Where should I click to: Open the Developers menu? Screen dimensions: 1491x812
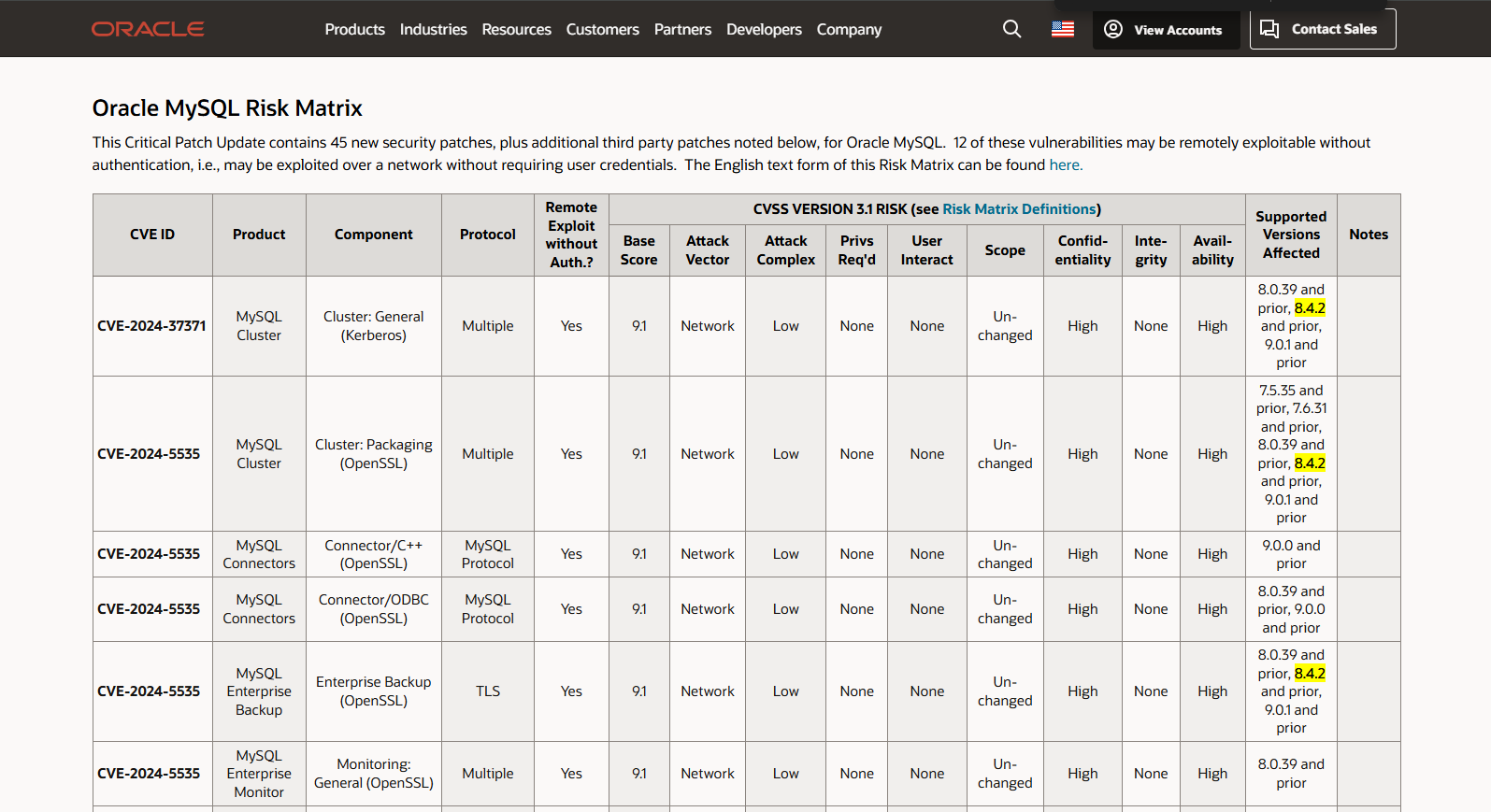point(764,29)
